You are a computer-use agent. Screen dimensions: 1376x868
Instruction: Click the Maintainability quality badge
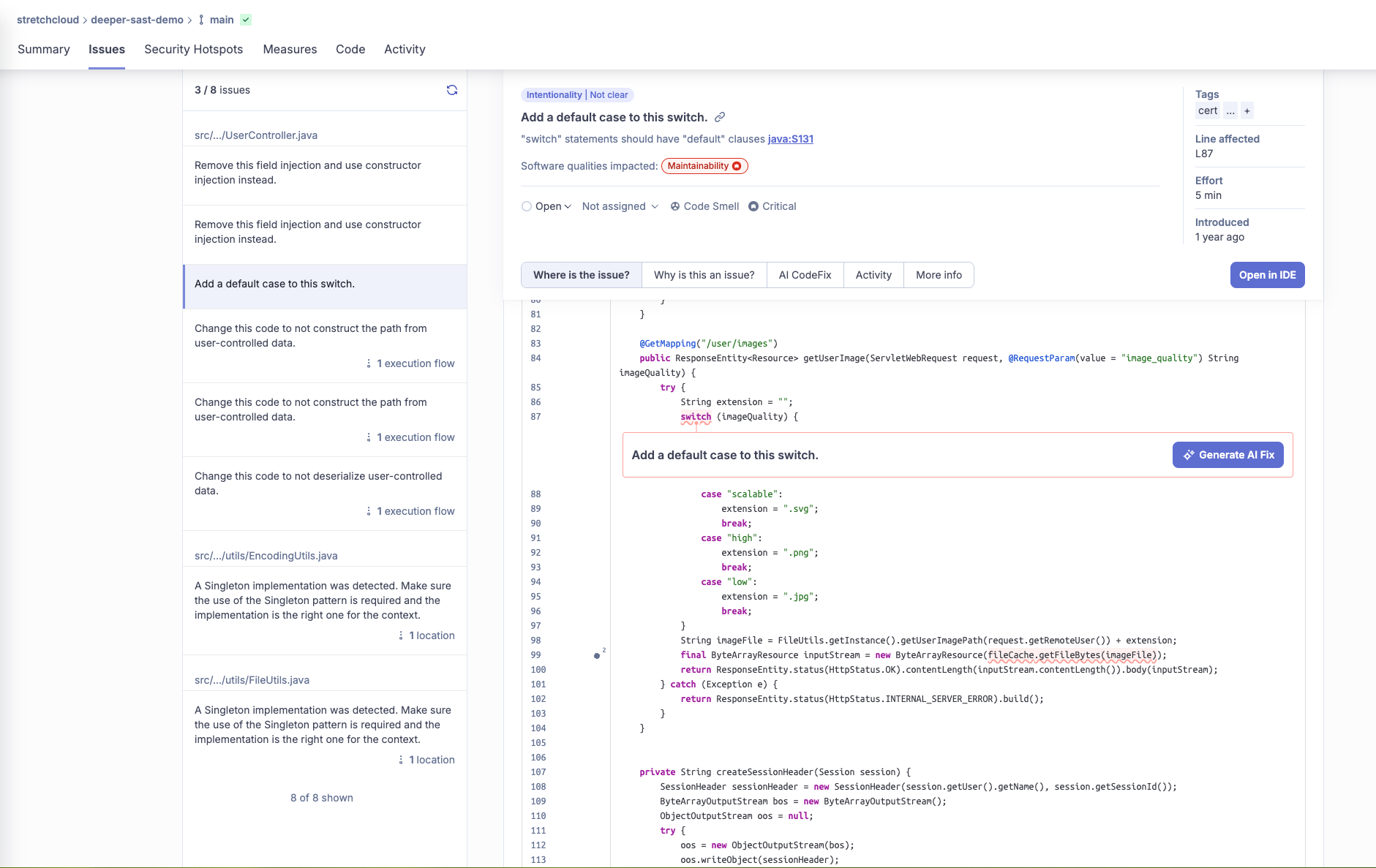coord(704,166)
